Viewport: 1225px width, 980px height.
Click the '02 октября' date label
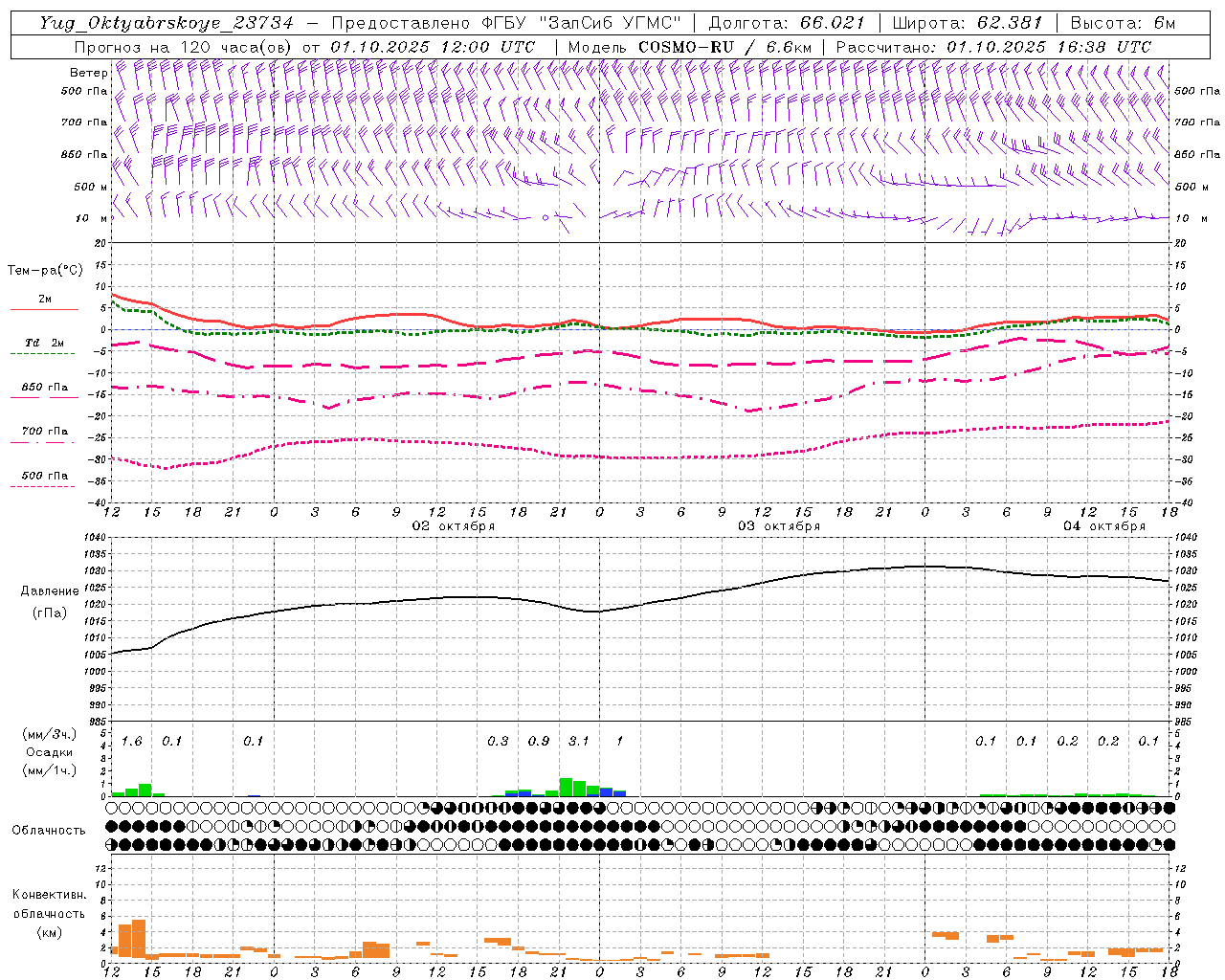point(454,526)
